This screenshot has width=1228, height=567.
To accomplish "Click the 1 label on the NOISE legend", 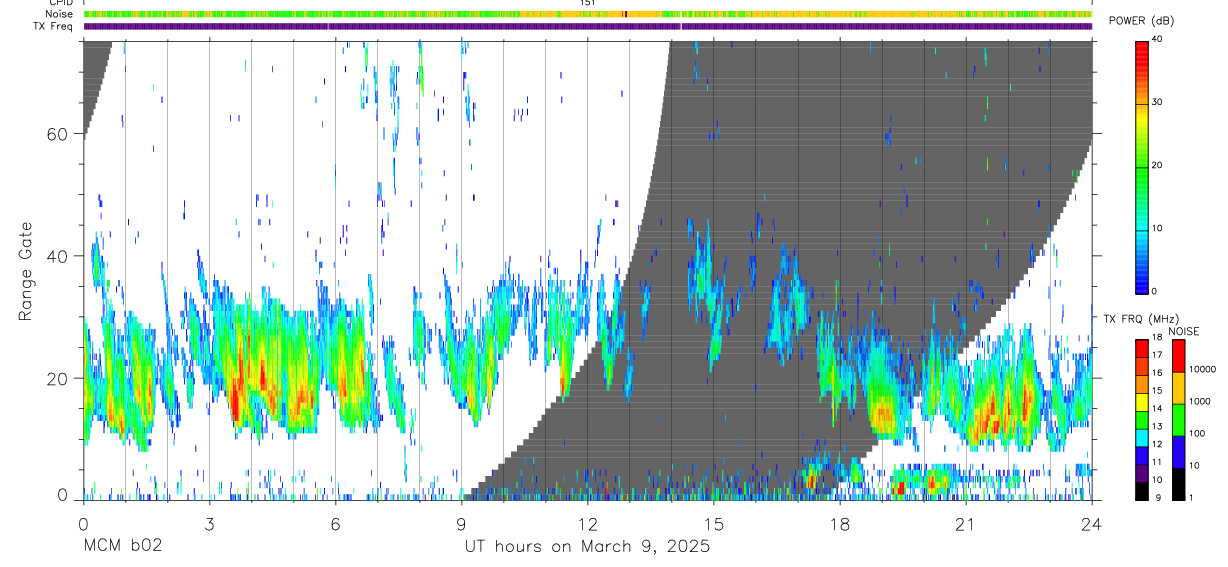I will (1191, 497).
